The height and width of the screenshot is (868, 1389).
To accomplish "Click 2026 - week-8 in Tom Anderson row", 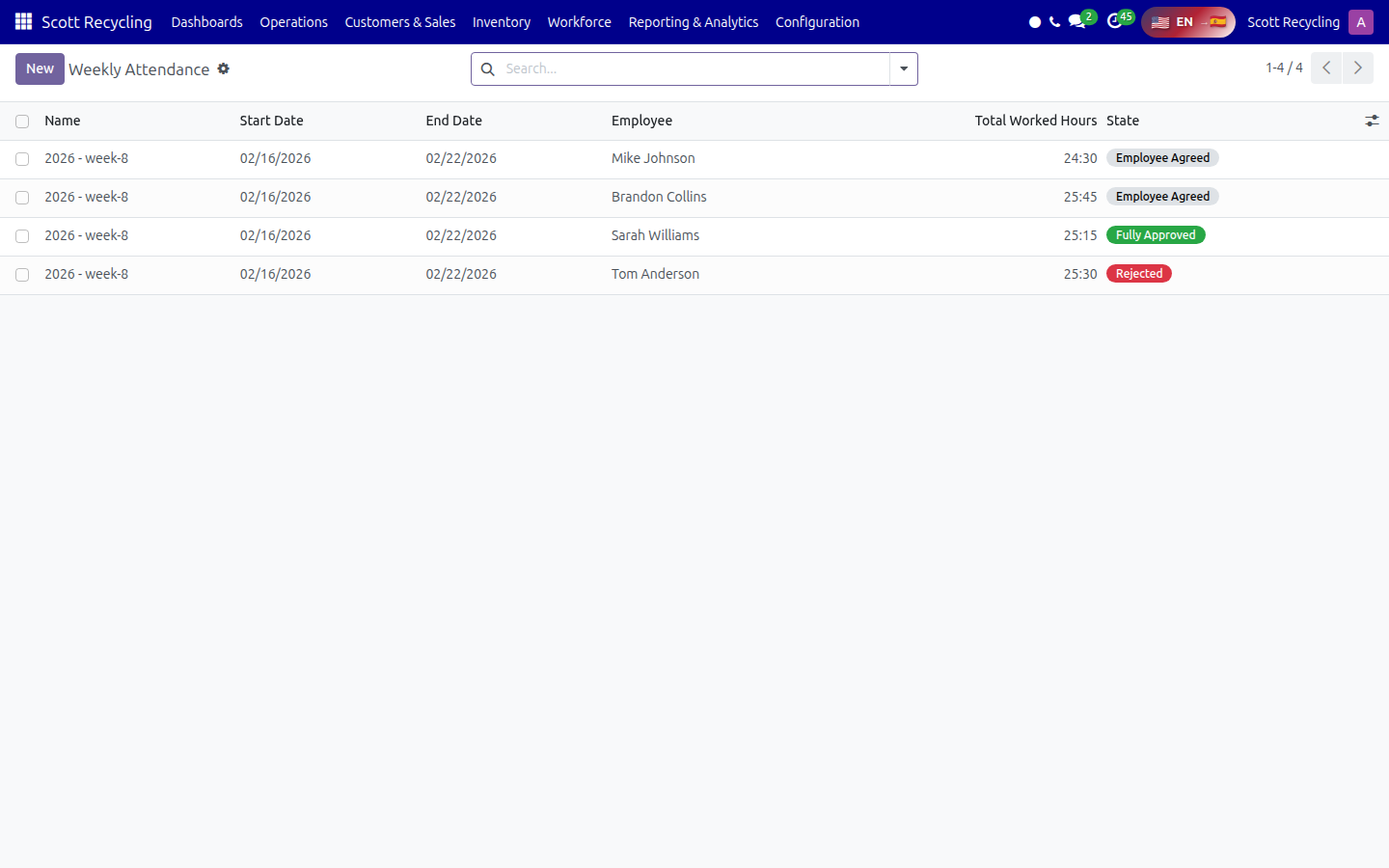I will [87, 274].
